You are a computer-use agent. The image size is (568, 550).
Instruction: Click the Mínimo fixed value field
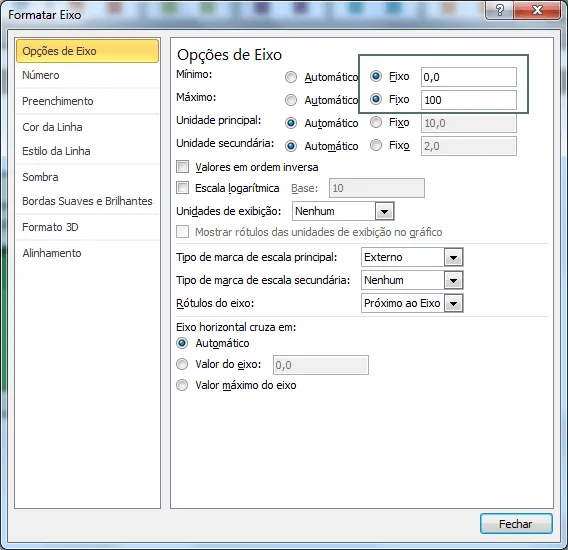click(469, 77)
